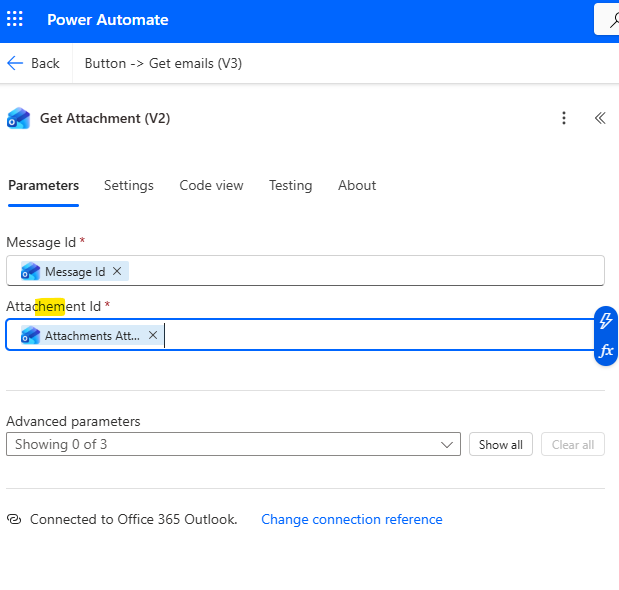
Task: Click the Power Automate title
Action: point(107,20)
